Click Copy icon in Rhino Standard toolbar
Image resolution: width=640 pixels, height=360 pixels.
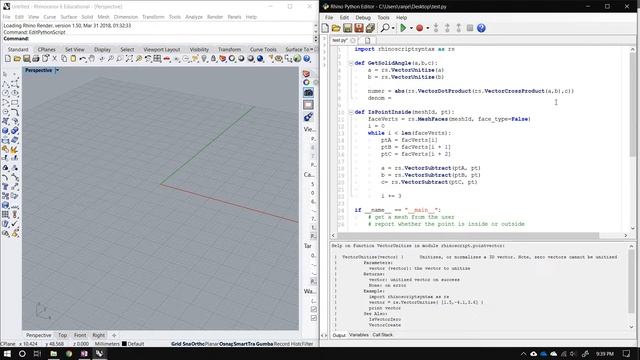tap(64, 59)
